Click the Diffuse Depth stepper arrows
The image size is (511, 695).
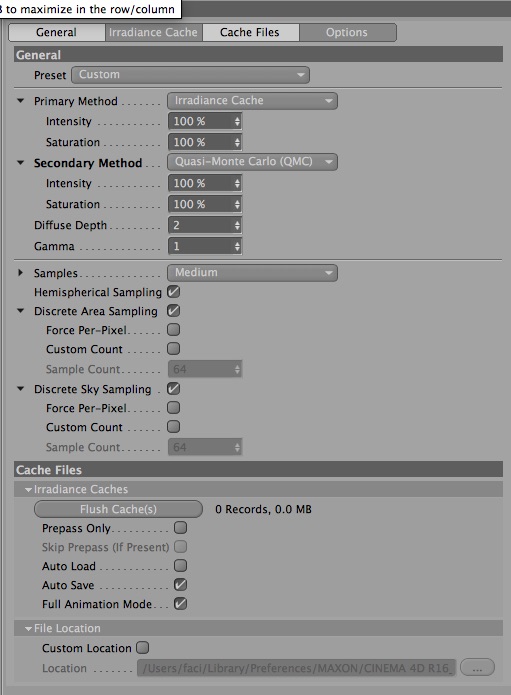click(237, 225)
